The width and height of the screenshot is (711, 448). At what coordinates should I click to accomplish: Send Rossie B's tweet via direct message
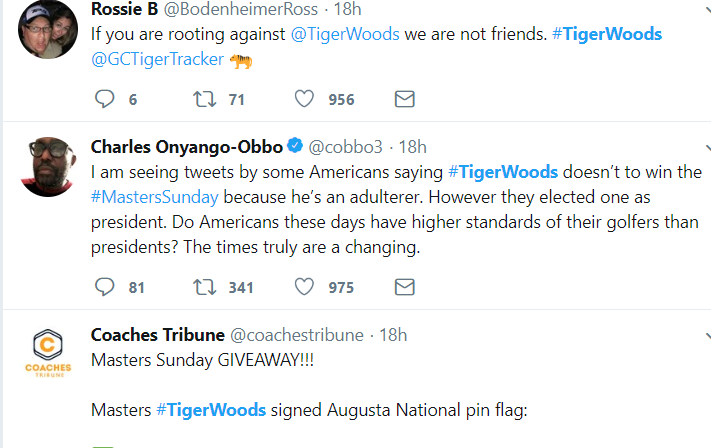point(405,99)
